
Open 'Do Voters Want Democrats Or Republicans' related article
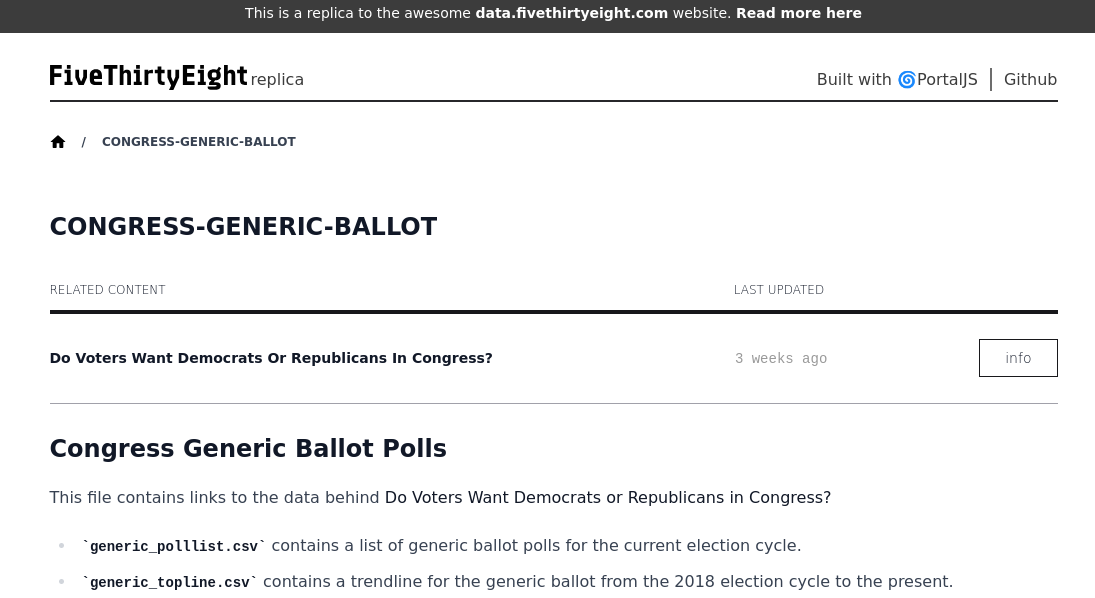point(271,358)
